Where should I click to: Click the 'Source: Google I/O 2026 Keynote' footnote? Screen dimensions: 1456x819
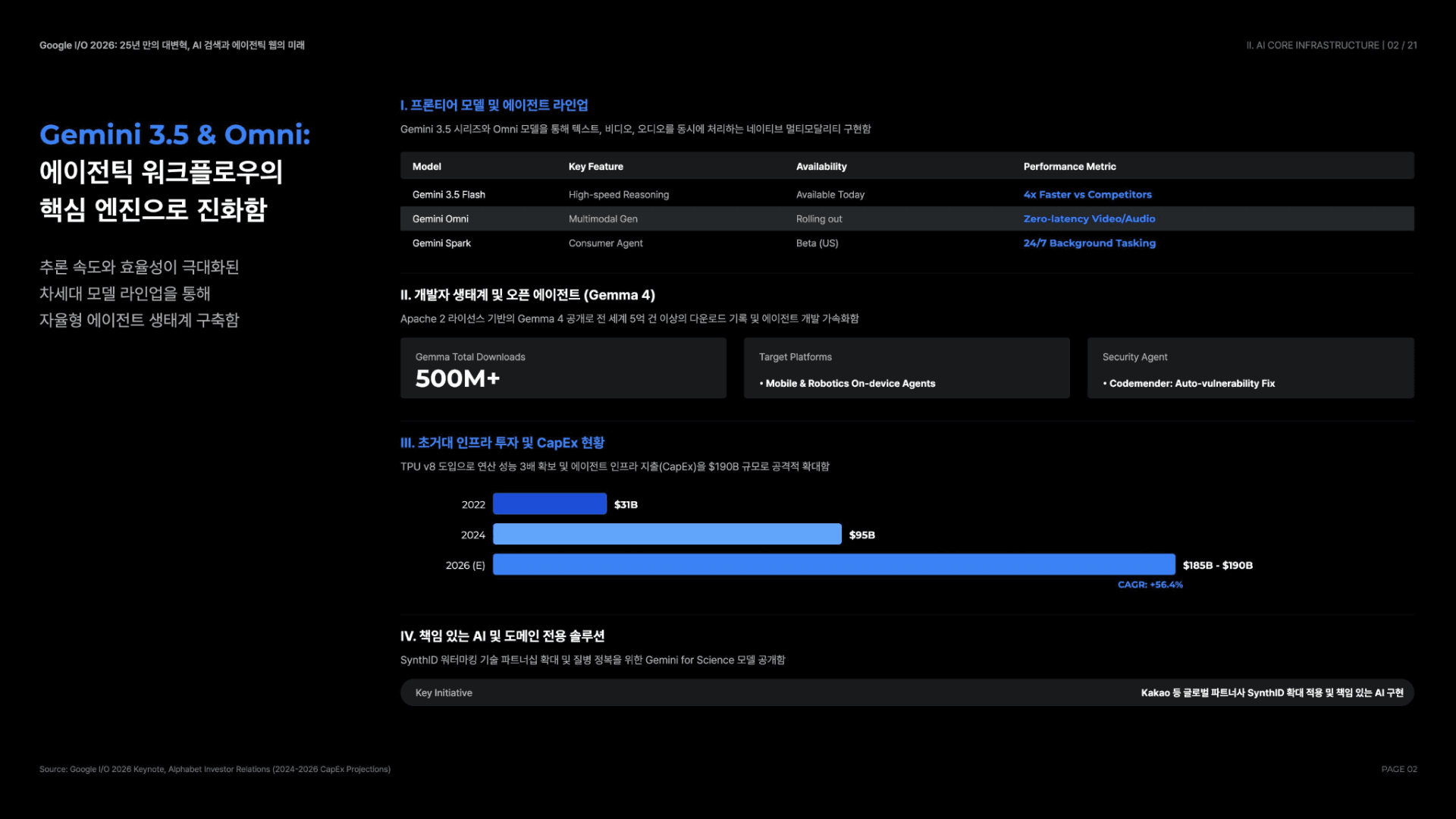pos(215,769)
